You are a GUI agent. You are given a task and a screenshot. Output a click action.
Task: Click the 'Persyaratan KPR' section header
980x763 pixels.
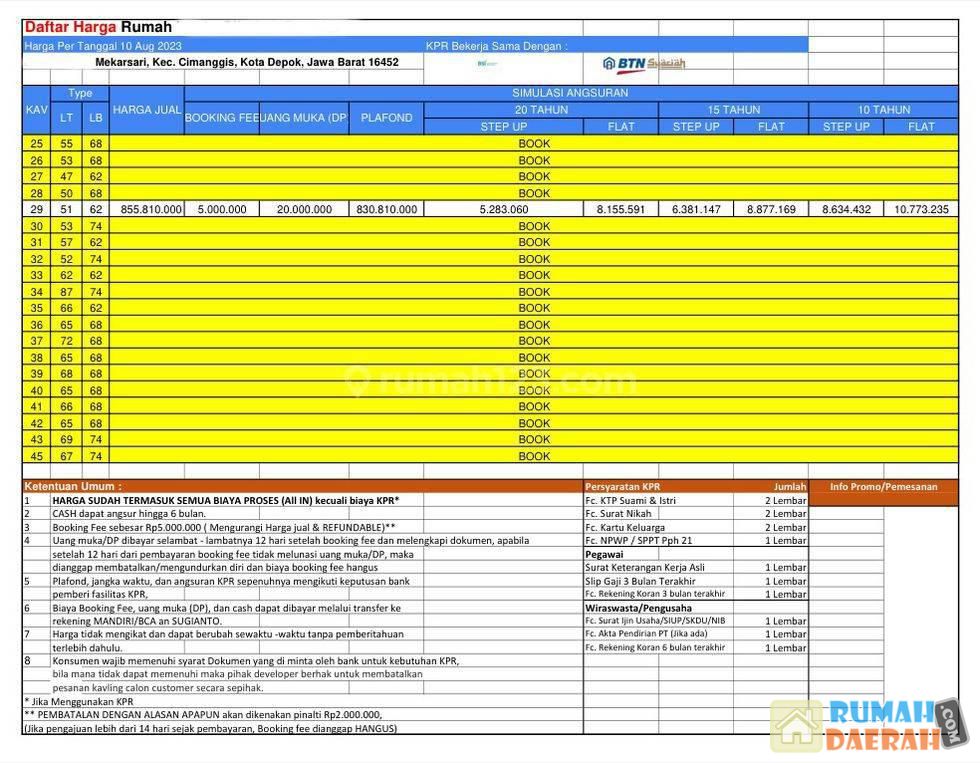[x=623, y=487]
